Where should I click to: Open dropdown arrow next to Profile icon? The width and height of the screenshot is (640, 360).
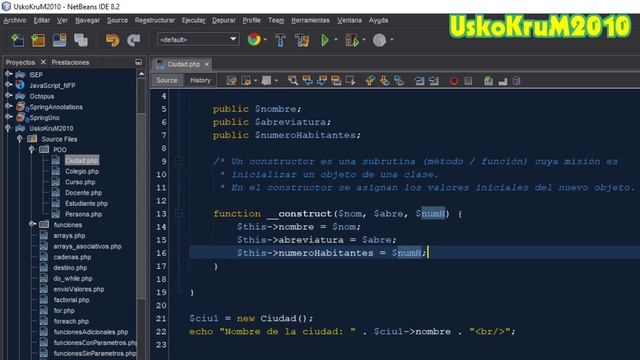tap(392, 40)
